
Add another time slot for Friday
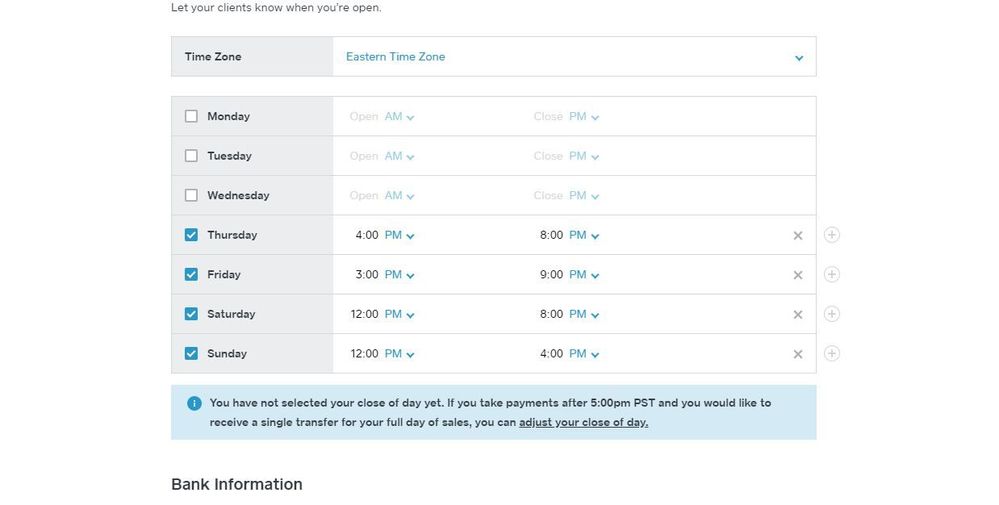tap(832, 274)
